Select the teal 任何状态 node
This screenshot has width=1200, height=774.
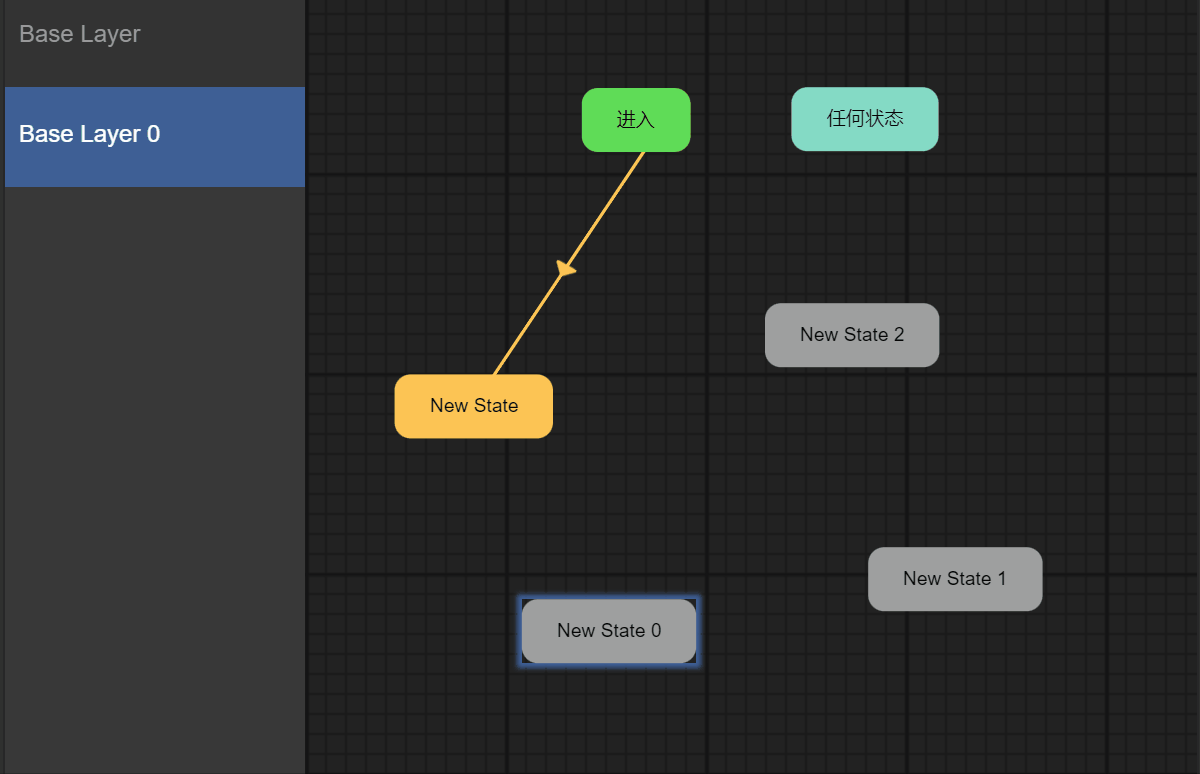click(865, 119)
